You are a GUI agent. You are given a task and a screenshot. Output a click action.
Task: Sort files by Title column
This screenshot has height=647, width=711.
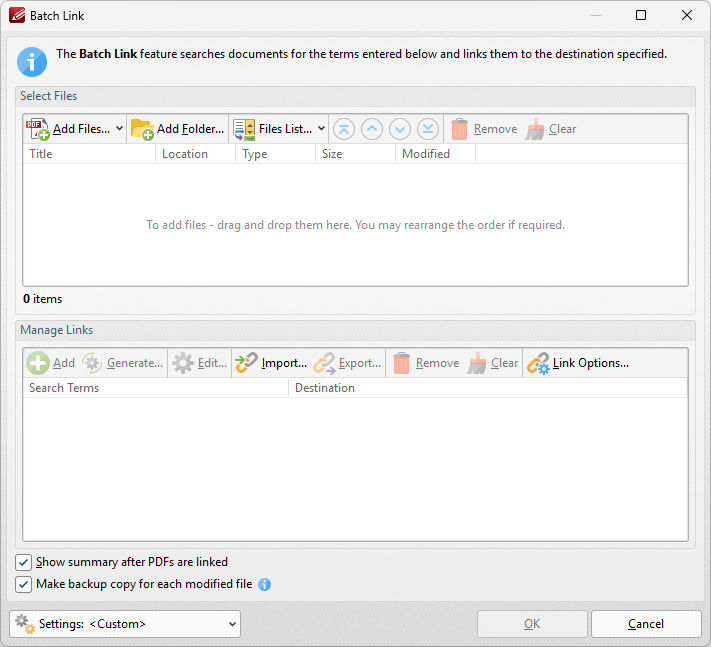tap(89, 154)
